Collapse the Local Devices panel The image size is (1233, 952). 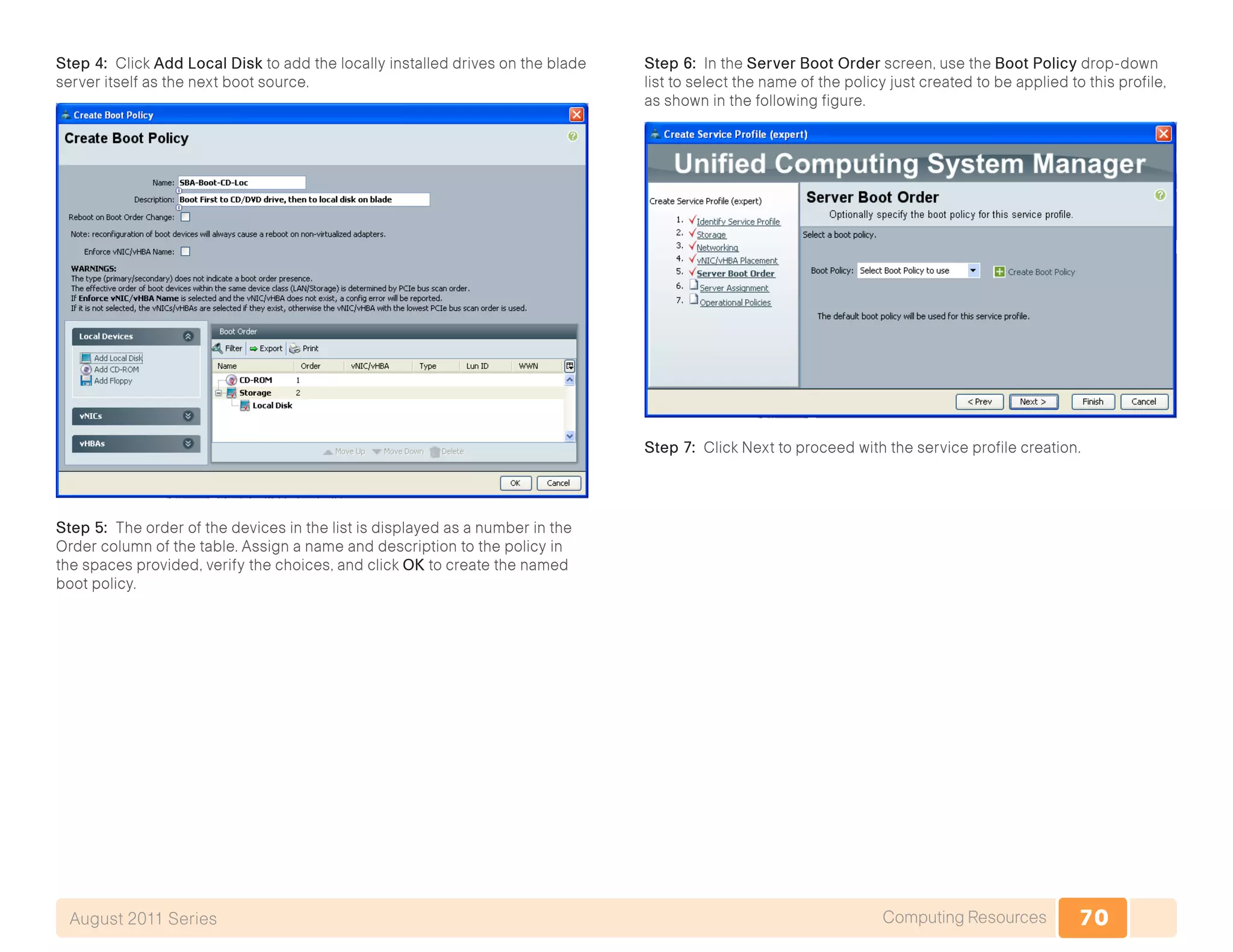click(188, 336)
